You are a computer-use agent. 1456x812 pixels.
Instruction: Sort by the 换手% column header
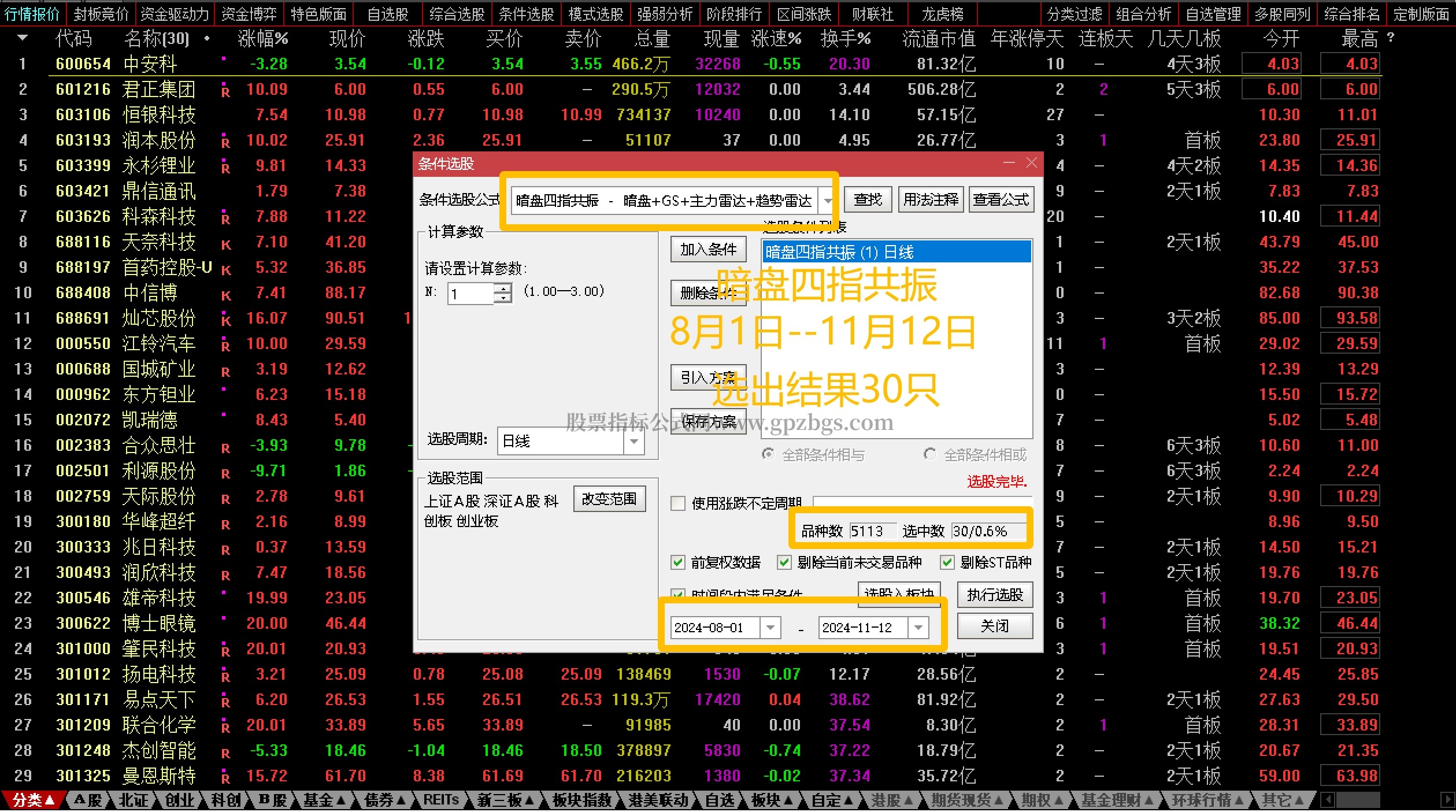click(x=846, y=39)
